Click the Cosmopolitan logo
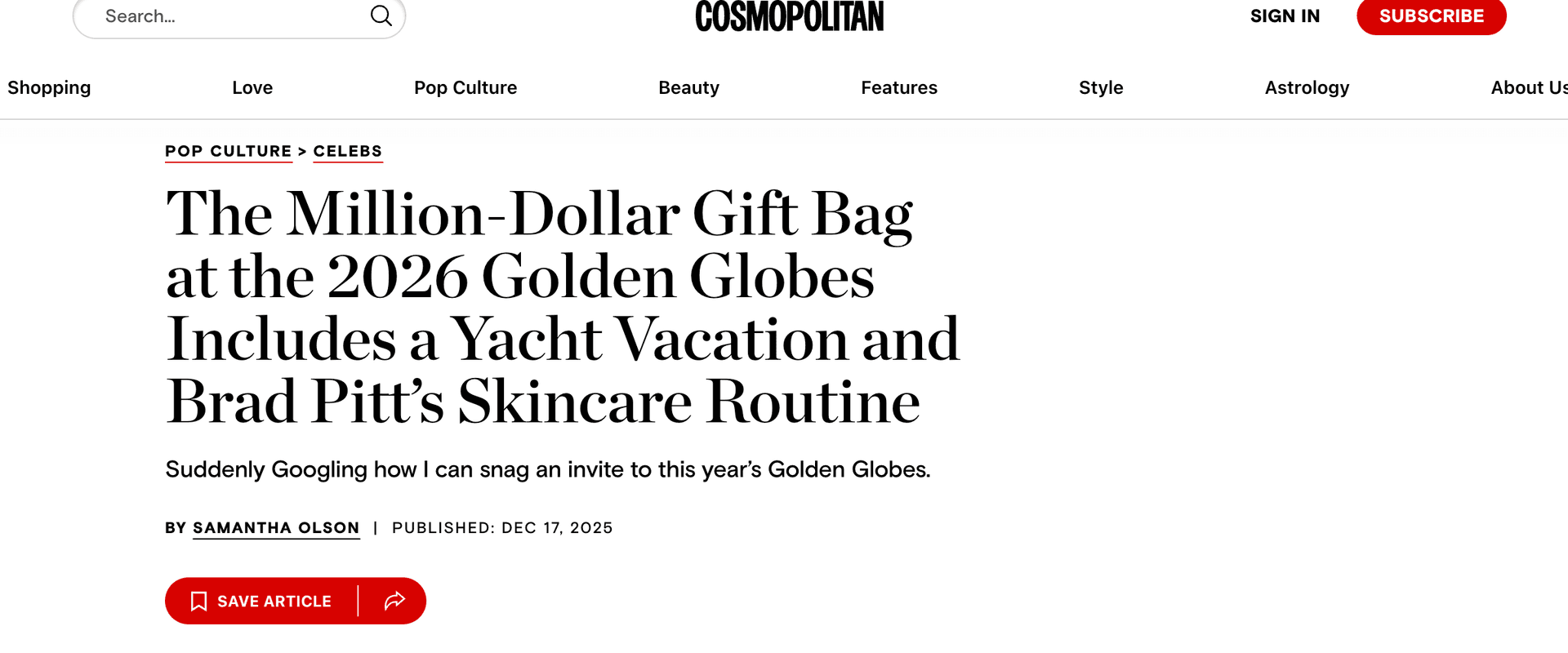The width and height of the screenshot is (1568, 653). tap(788, 16)
